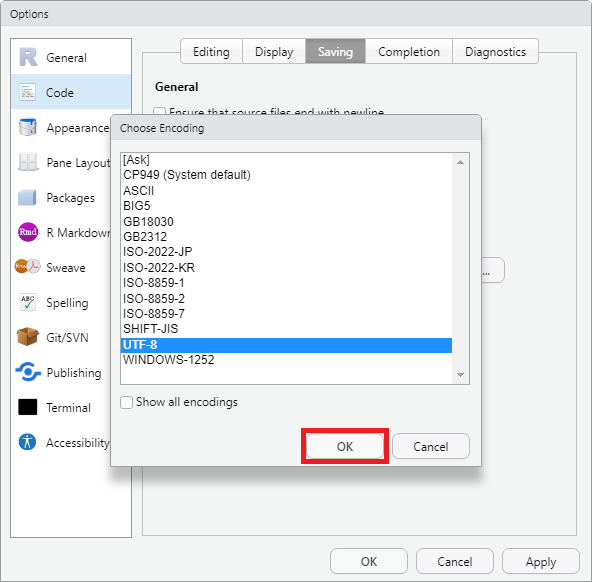Click the Terminal label in the sidebar
This screenshot has height=582, width=592.
tap(68, 408)
